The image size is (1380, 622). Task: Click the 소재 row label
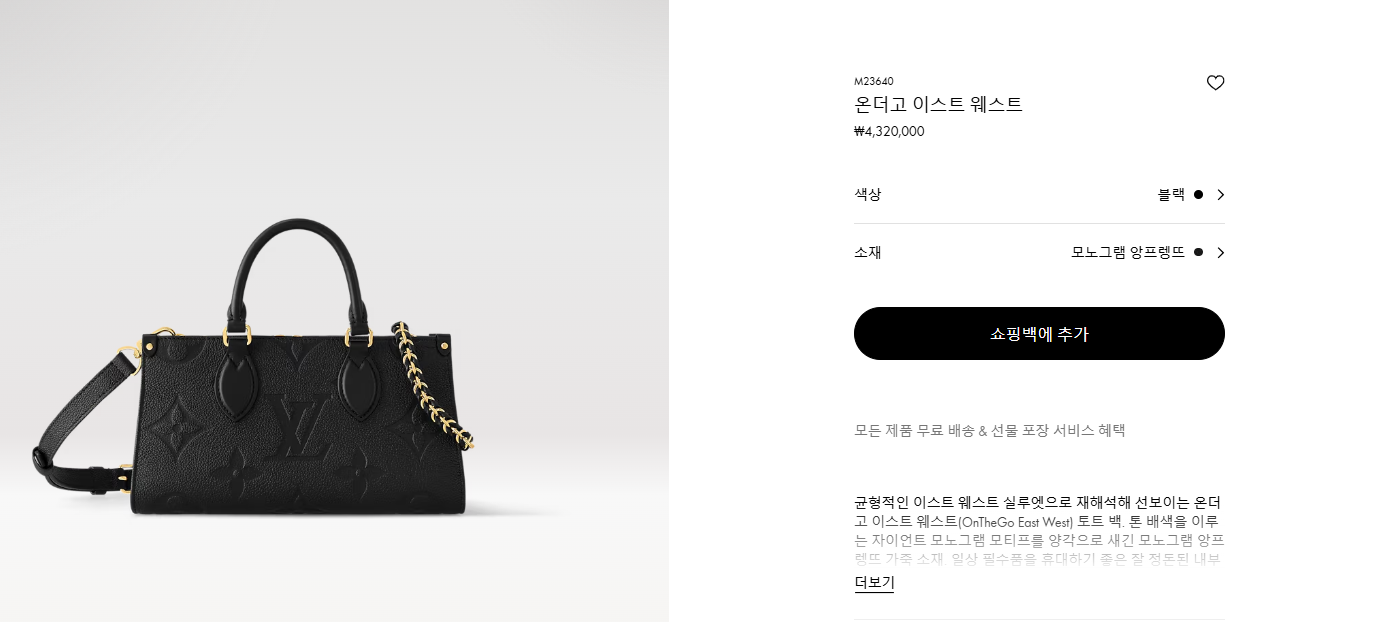[868, 253]
